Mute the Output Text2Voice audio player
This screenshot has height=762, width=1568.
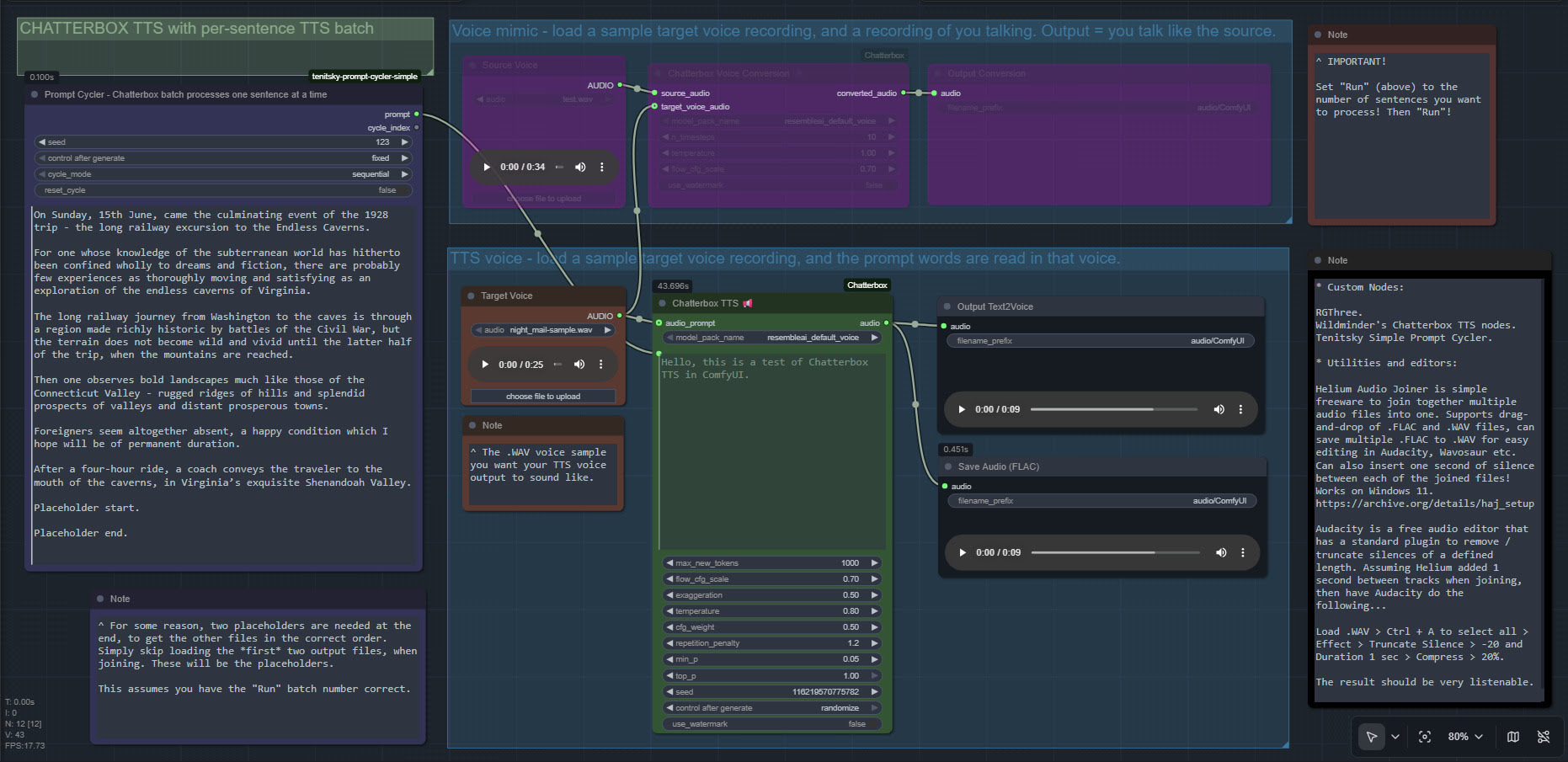point(1219,409)
